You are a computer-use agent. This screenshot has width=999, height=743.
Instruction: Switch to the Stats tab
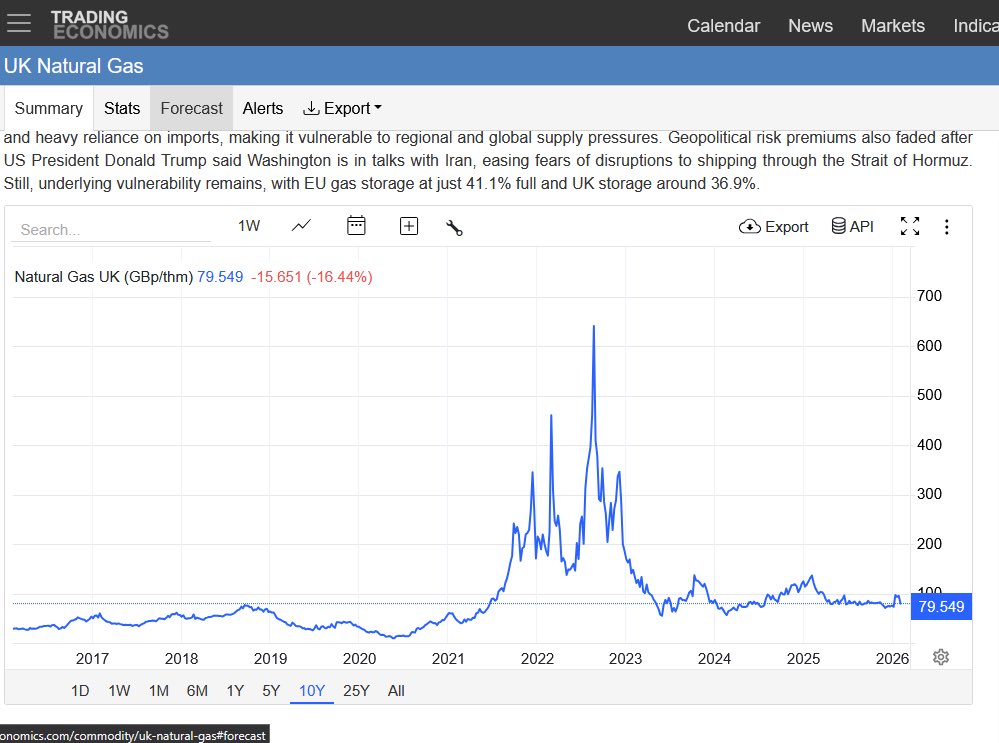click(x=122, y=108)
